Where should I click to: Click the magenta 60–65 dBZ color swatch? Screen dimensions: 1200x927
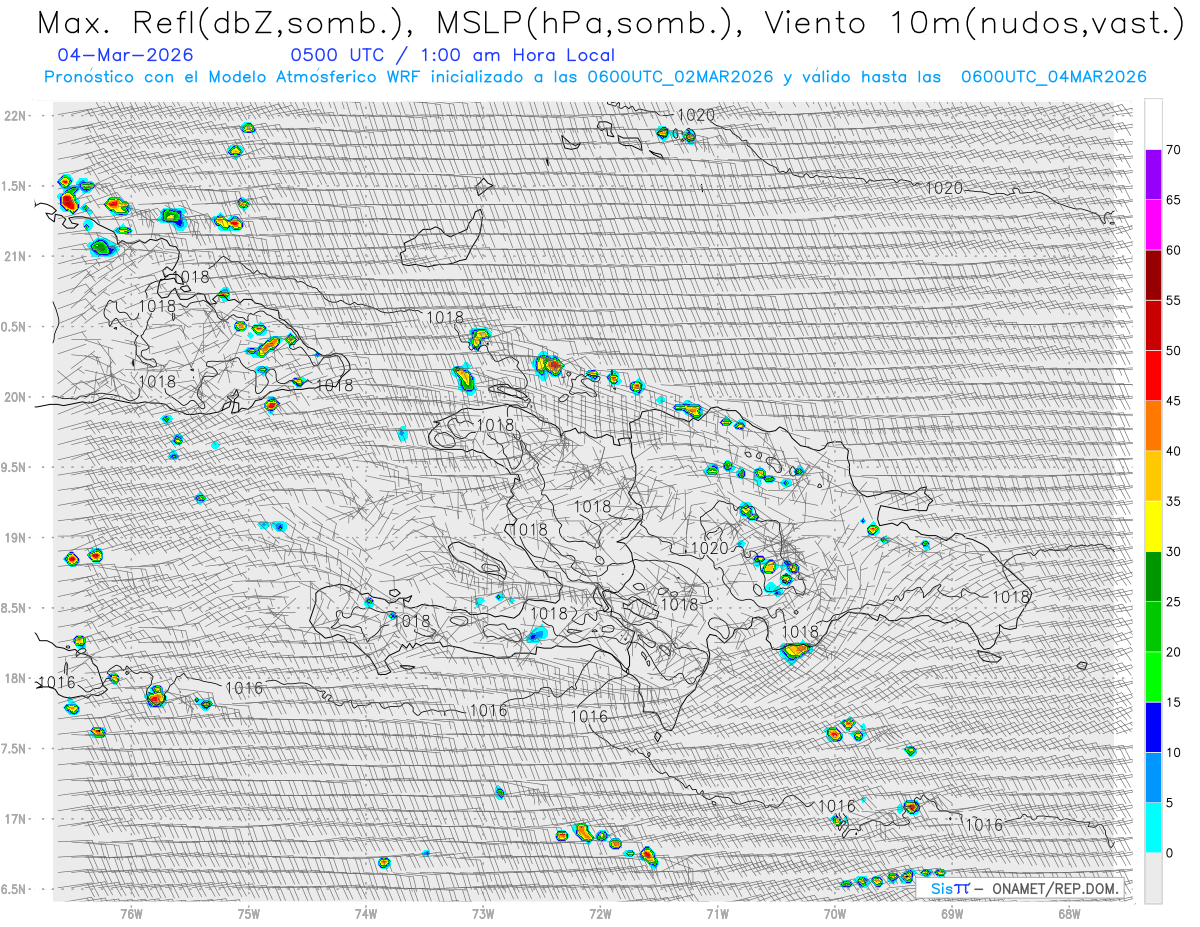click(x=1153, y=225)
